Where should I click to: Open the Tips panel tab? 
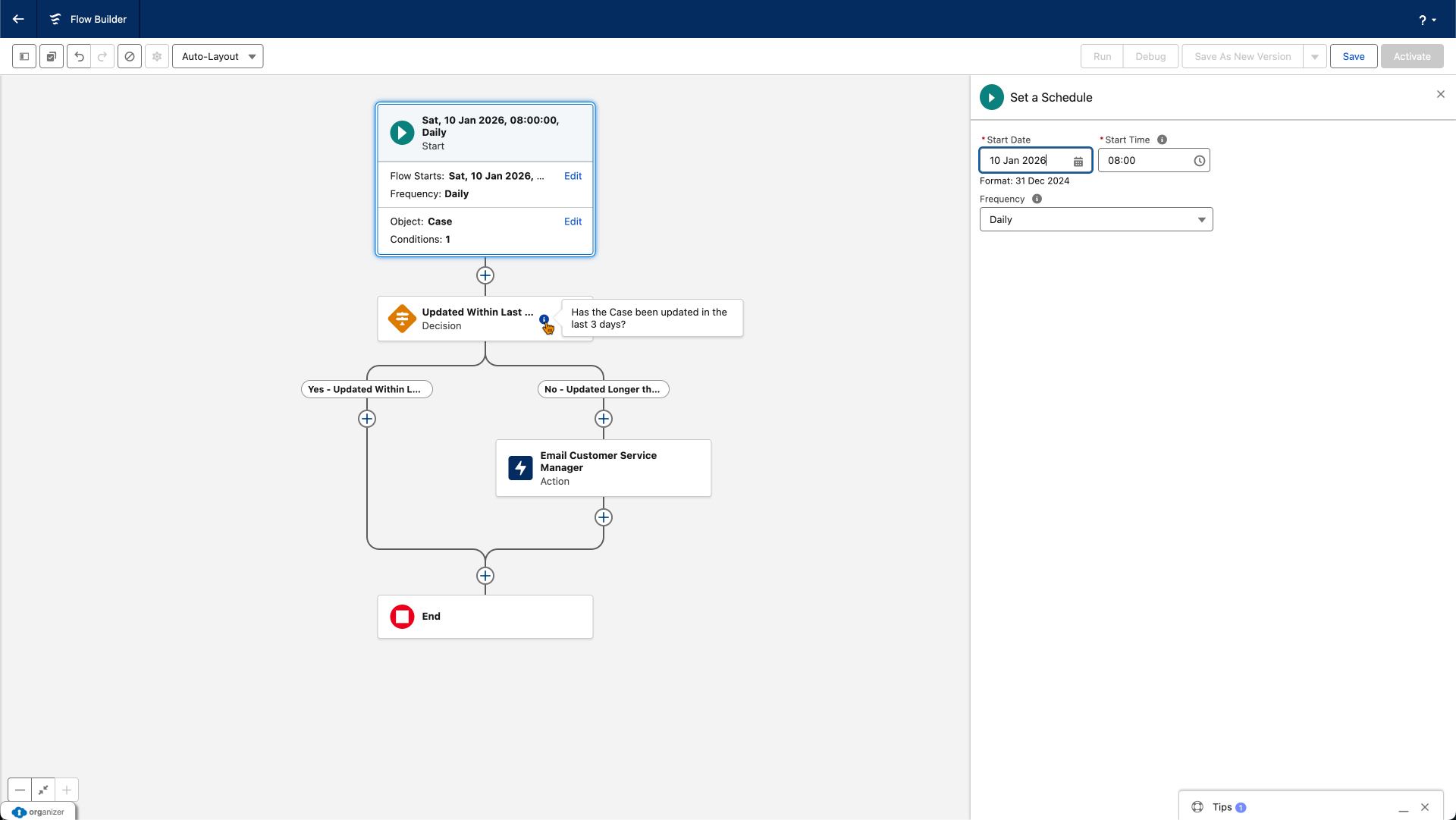(x=1222, y=807)
